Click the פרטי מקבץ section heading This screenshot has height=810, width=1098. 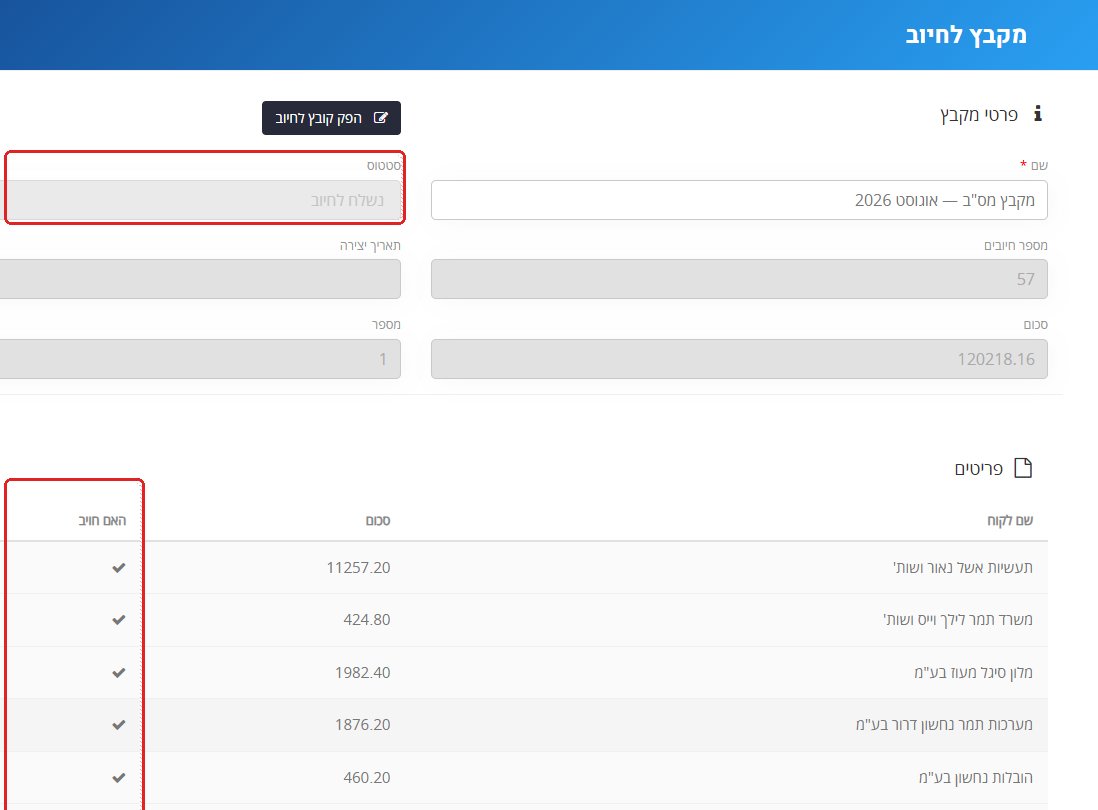[x=979, y=114]
